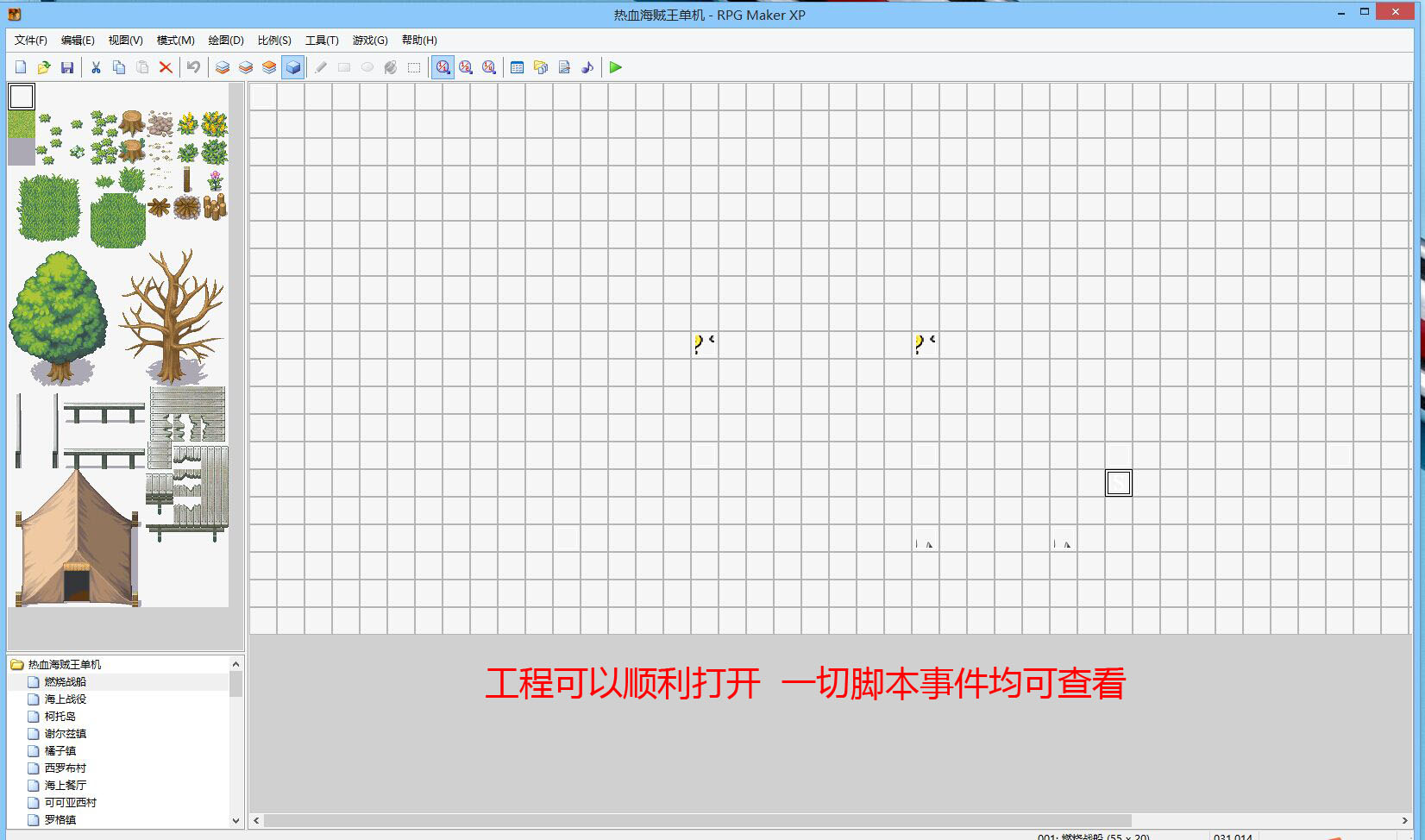Create a new project with toolbar icon
The image size is (1425, 840).
pos(21,67)
